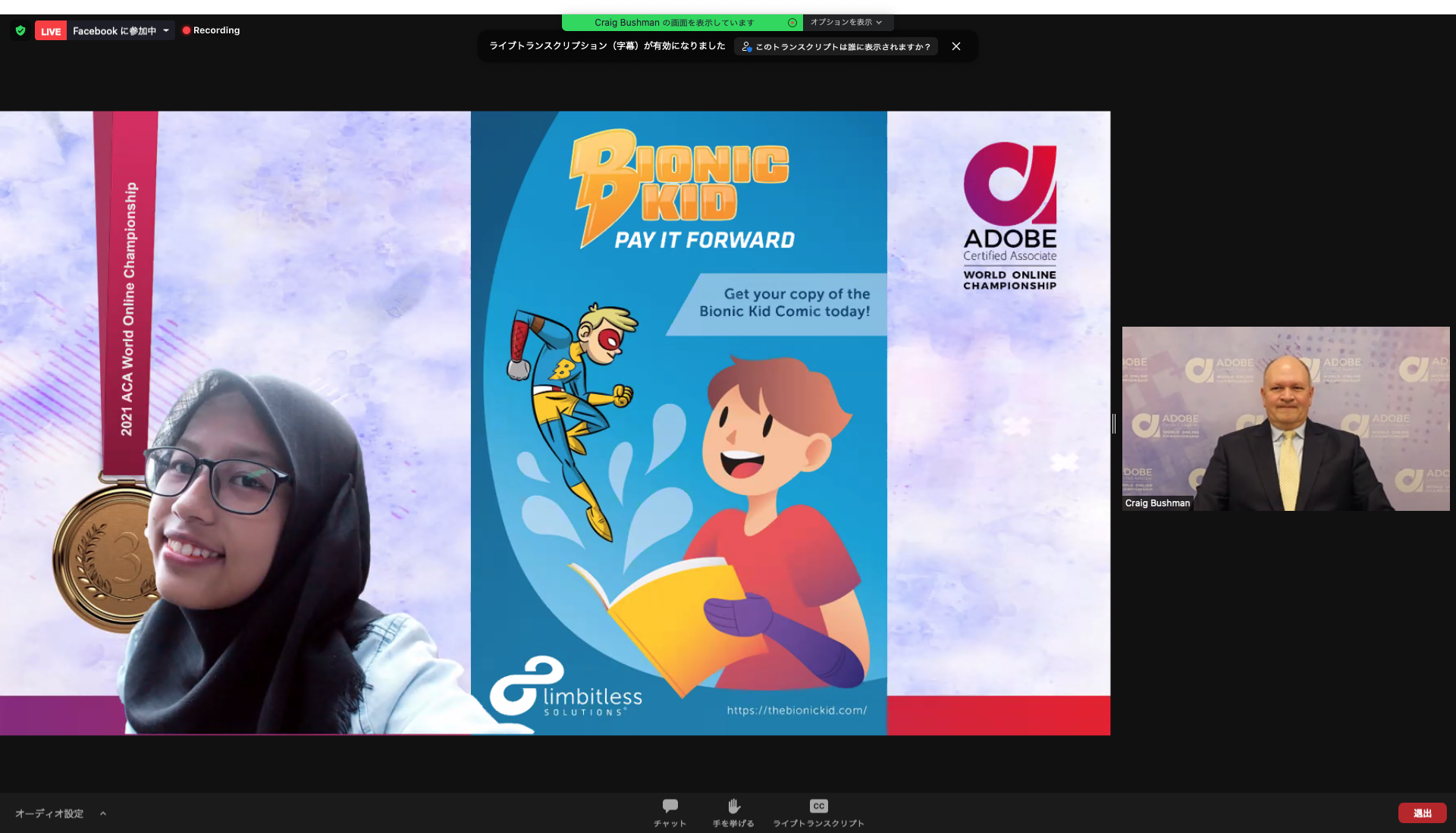
Task: Expand the audio settings caret menu
Action: point(103,813)
